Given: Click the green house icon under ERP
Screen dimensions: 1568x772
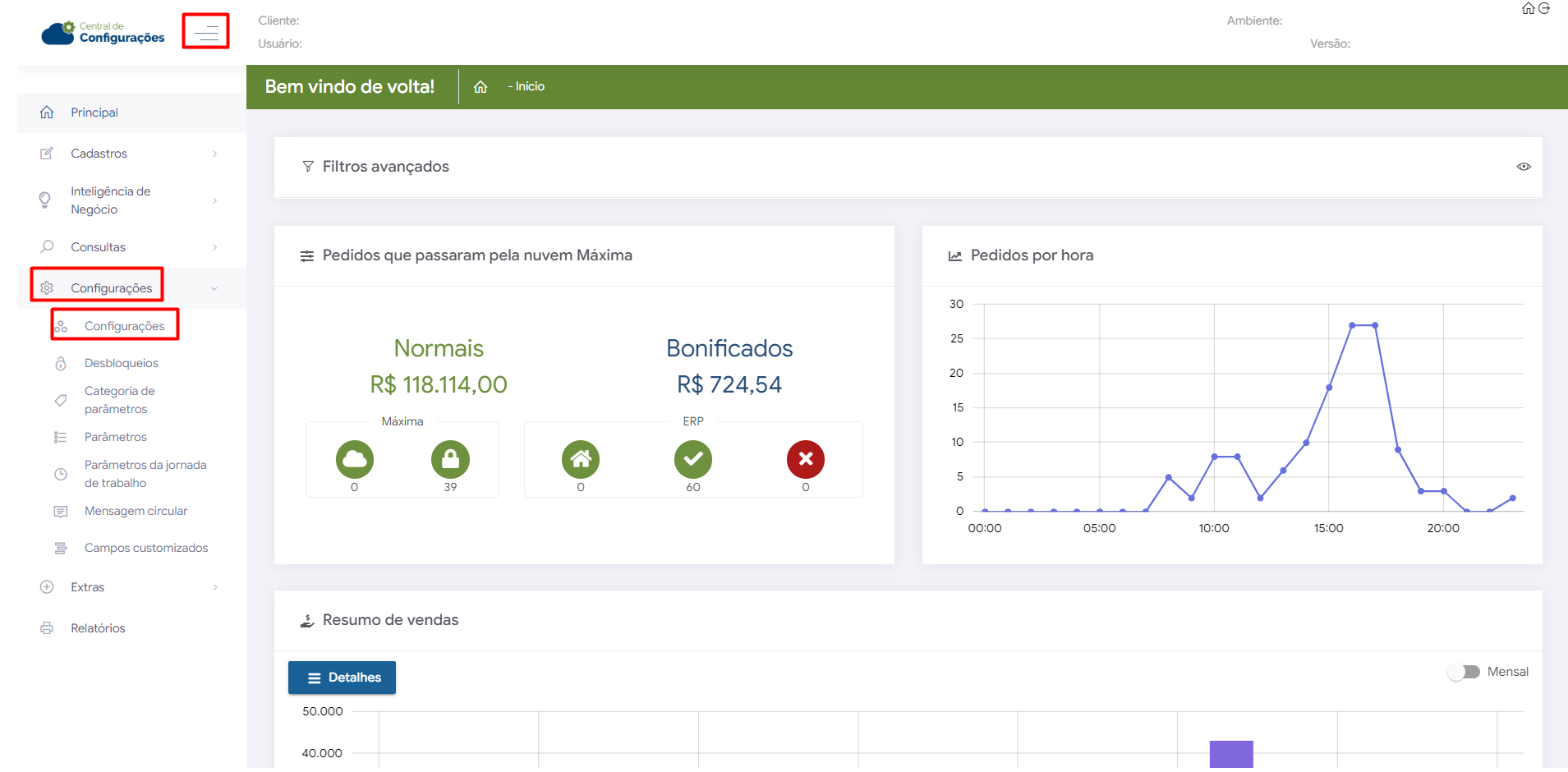Looking at the screenshot, I should coord(581,459).
